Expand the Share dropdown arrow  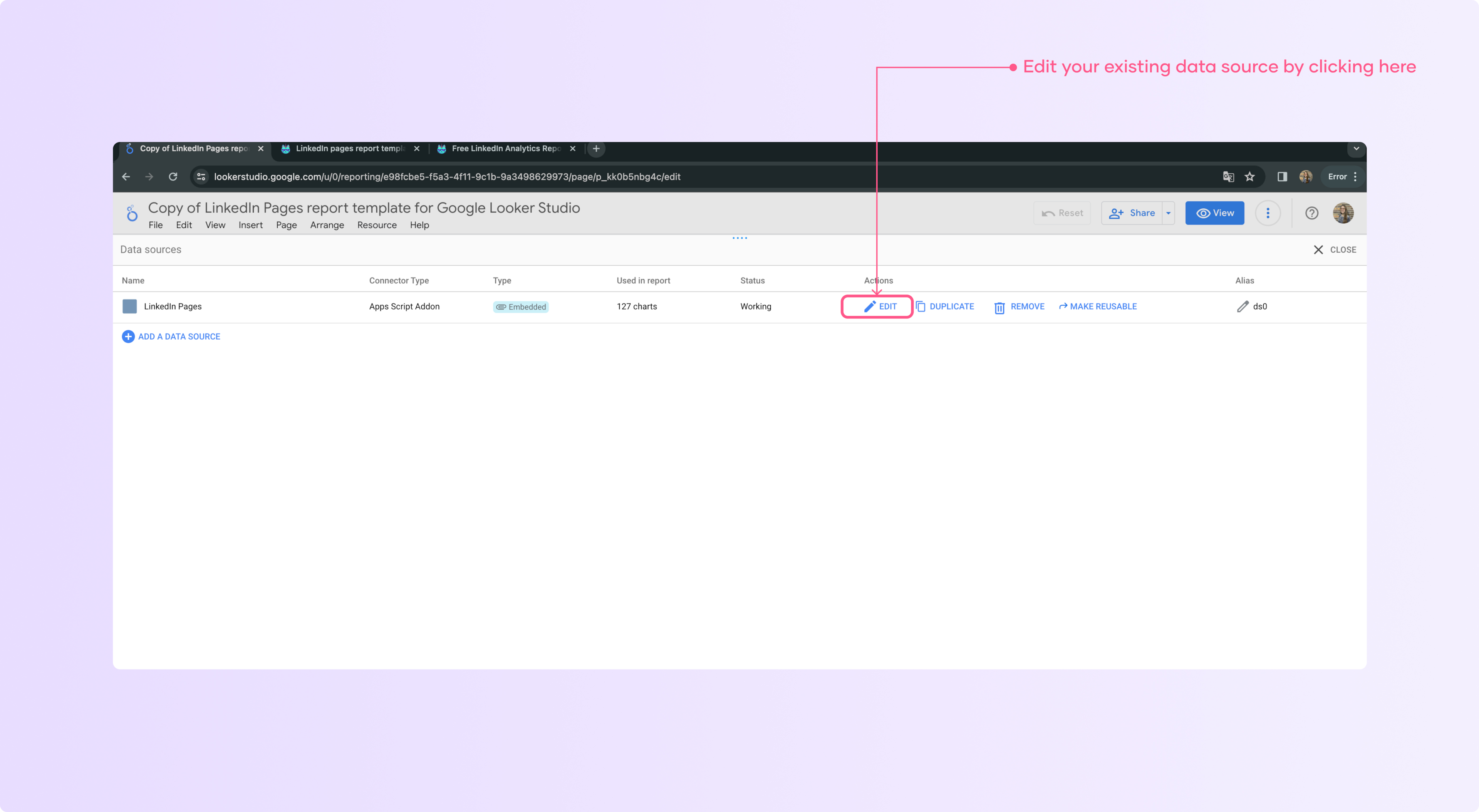point(1169,213)
